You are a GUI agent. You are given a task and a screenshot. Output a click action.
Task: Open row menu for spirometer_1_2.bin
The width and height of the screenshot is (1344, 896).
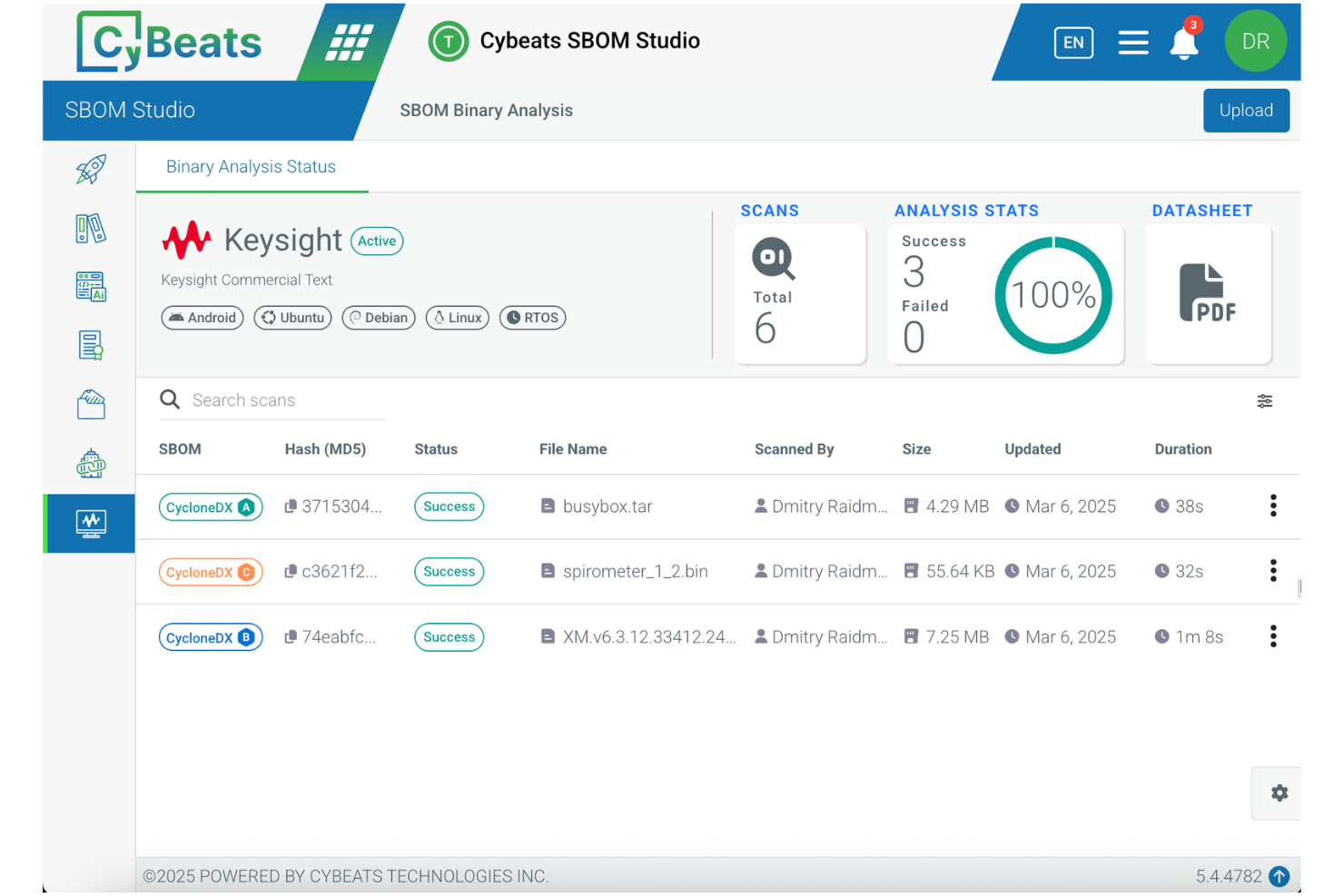coord(1273,571)
